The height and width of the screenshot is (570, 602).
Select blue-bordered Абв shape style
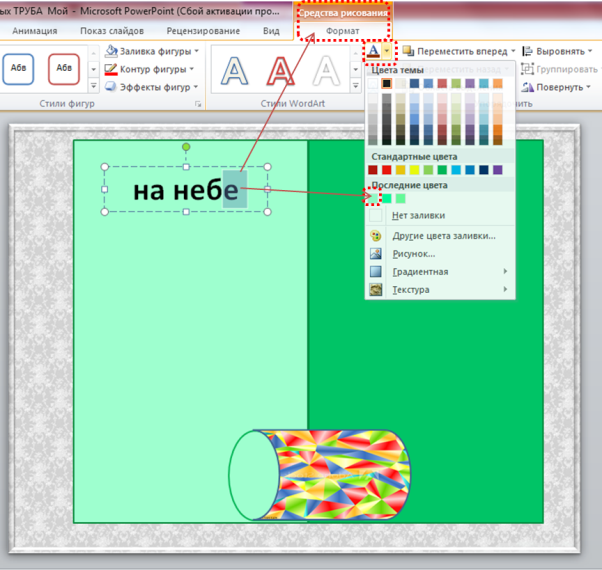click(x=18, y=69)
